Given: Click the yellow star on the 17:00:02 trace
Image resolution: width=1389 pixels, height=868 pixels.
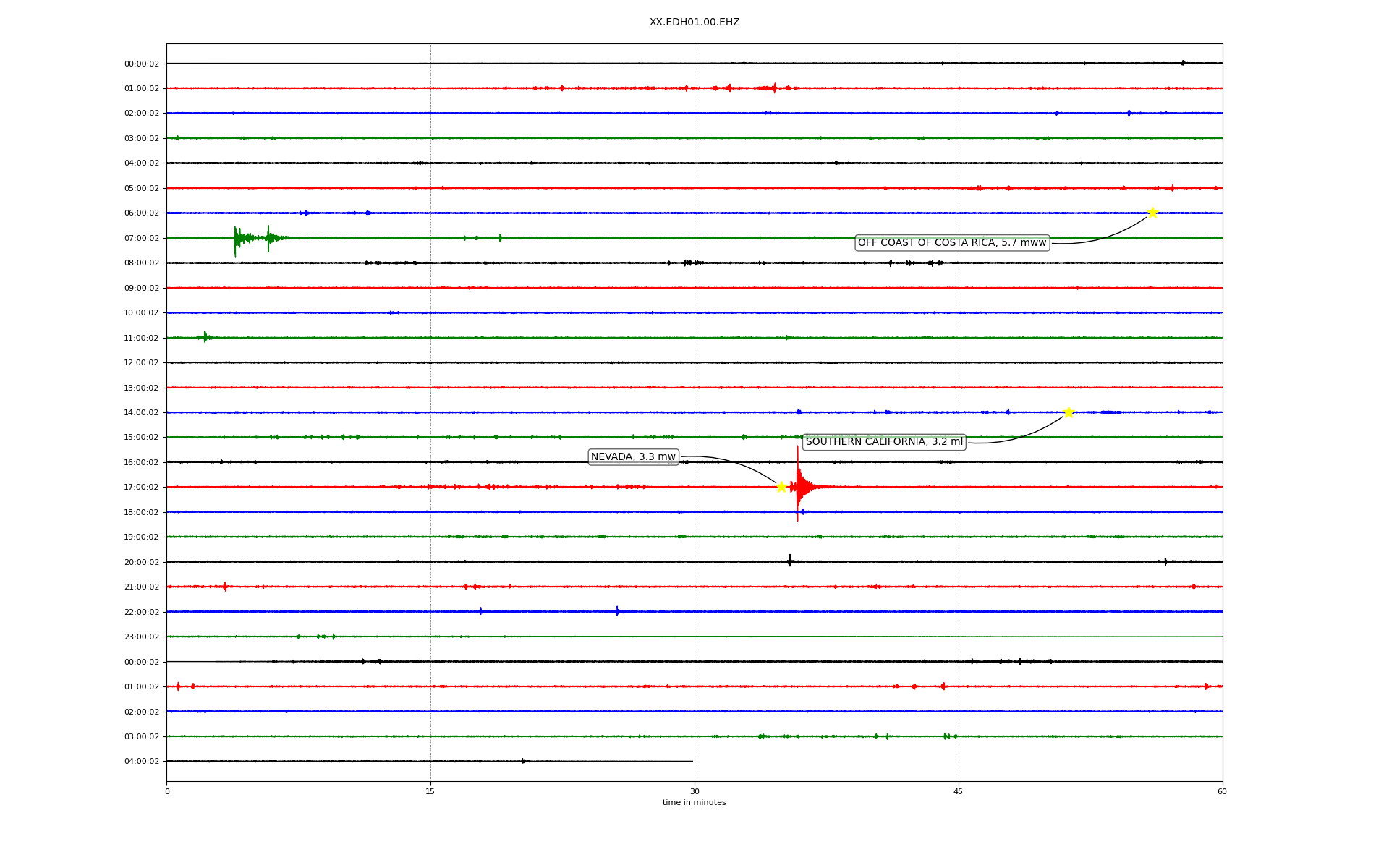Looking at the screenshot, I should (781, 487).
